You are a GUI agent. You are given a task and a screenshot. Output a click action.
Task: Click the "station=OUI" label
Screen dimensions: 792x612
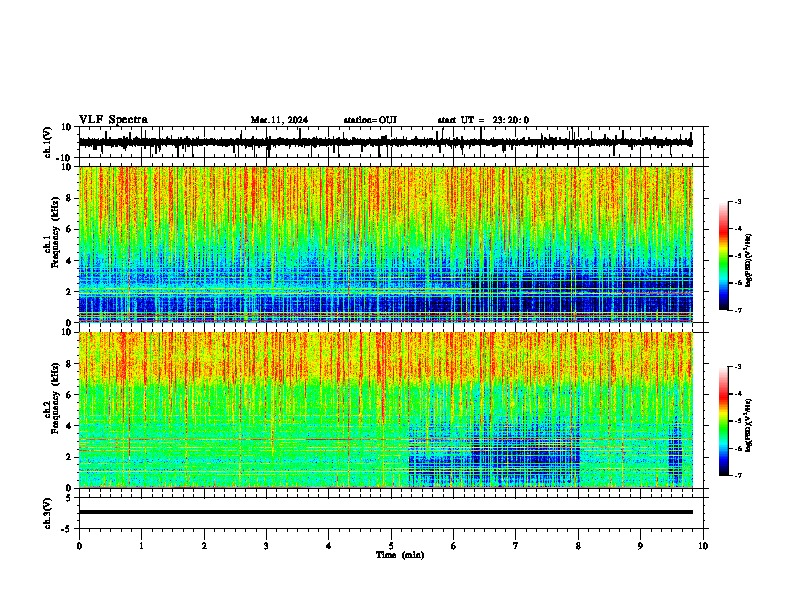[x=370, y=120]
